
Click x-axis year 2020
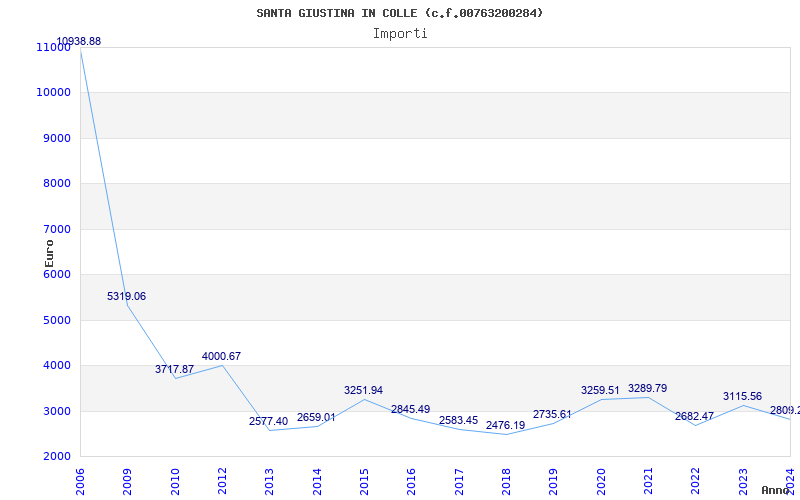(x=601, y=482)
